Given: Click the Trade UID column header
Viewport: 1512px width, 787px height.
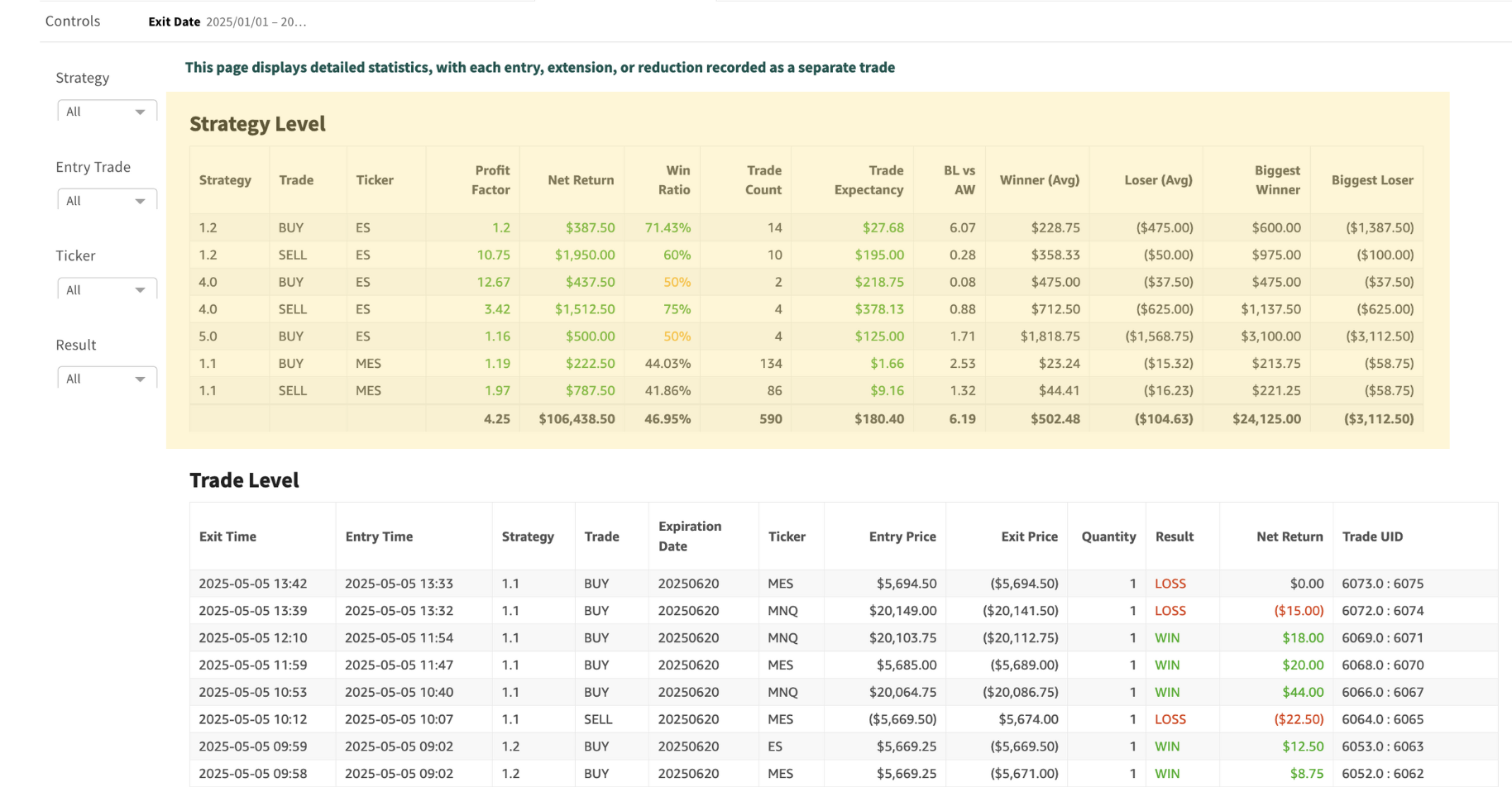Looking at the screenshot, I should click(x=1372, y=537).
